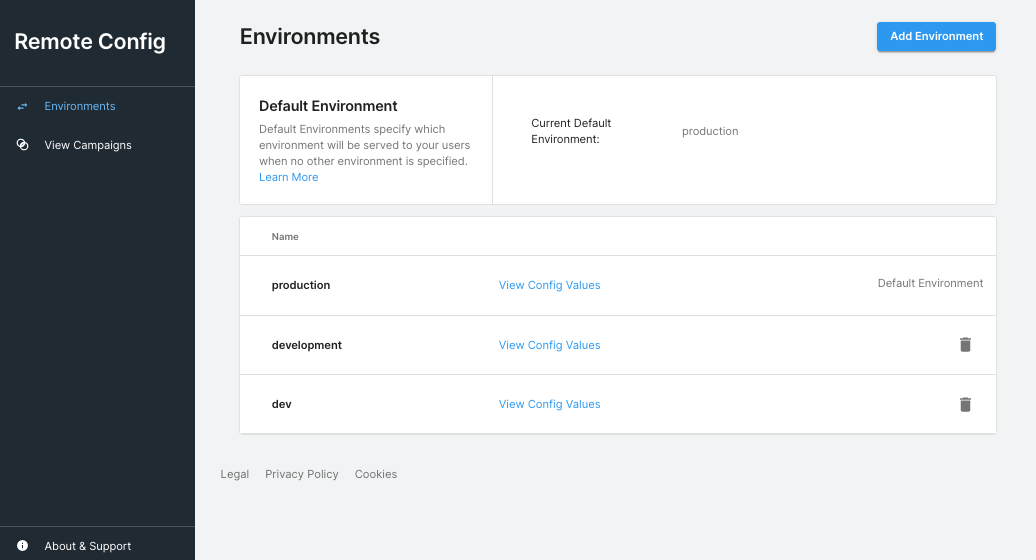
Task: View Config Values for dev
Action: click(x=550, y=404)
